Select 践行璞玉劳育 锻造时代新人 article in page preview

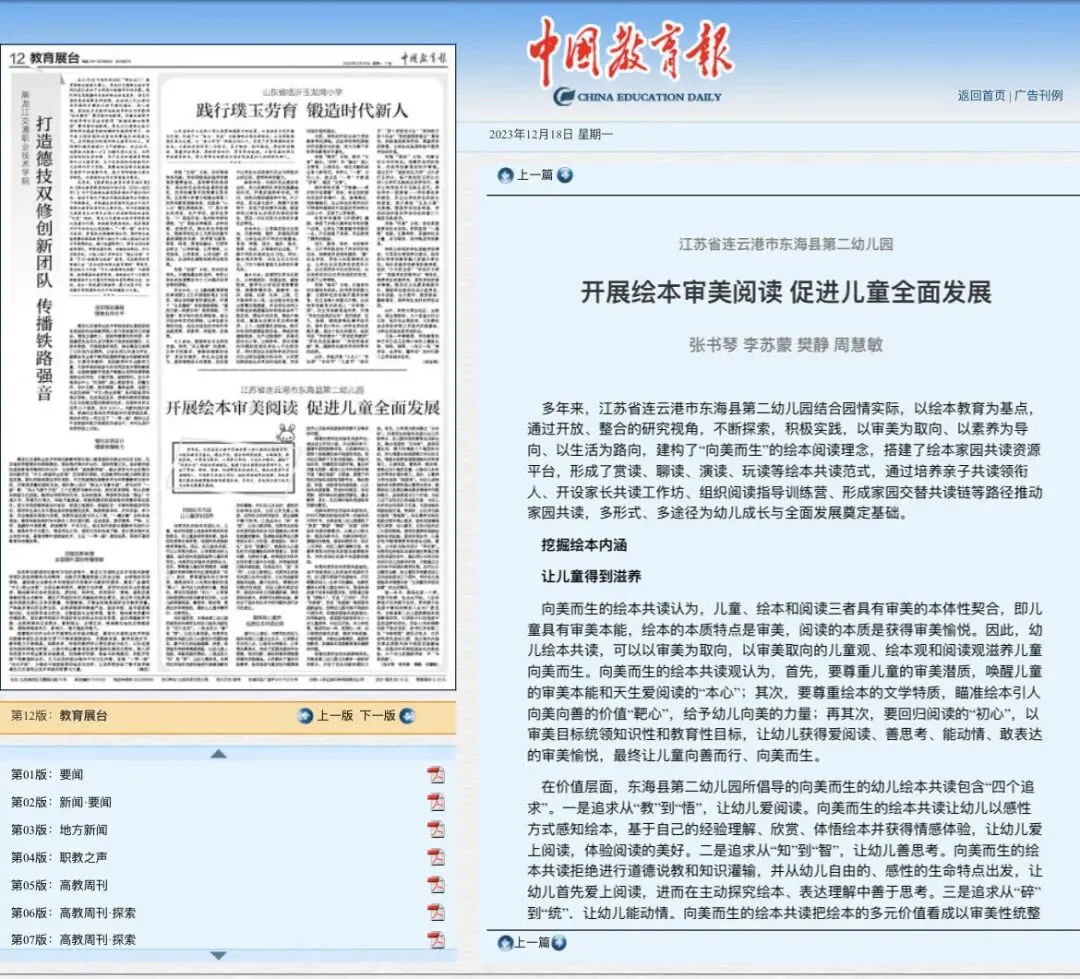tap(302, 110)
